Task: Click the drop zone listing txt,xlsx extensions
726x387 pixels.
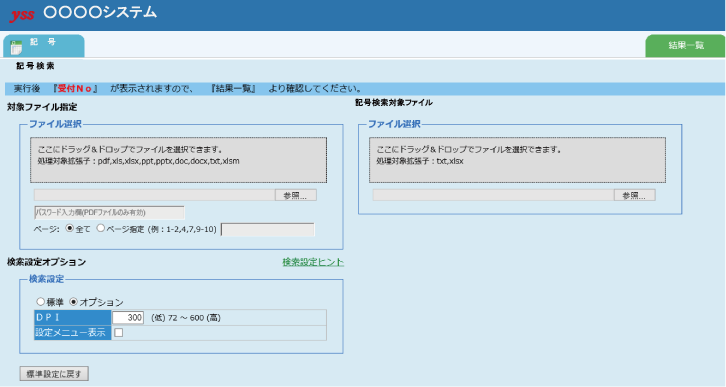Action: tap(518, 160)
